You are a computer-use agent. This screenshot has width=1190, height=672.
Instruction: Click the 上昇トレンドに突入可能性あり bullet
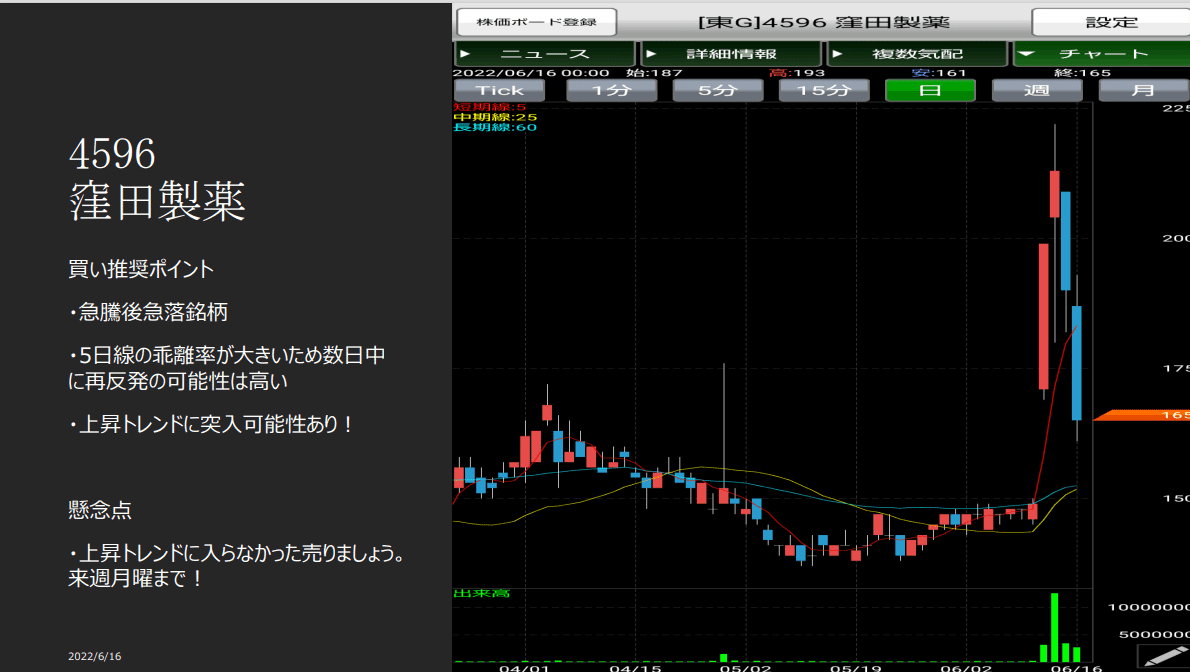tap(210, 424)
